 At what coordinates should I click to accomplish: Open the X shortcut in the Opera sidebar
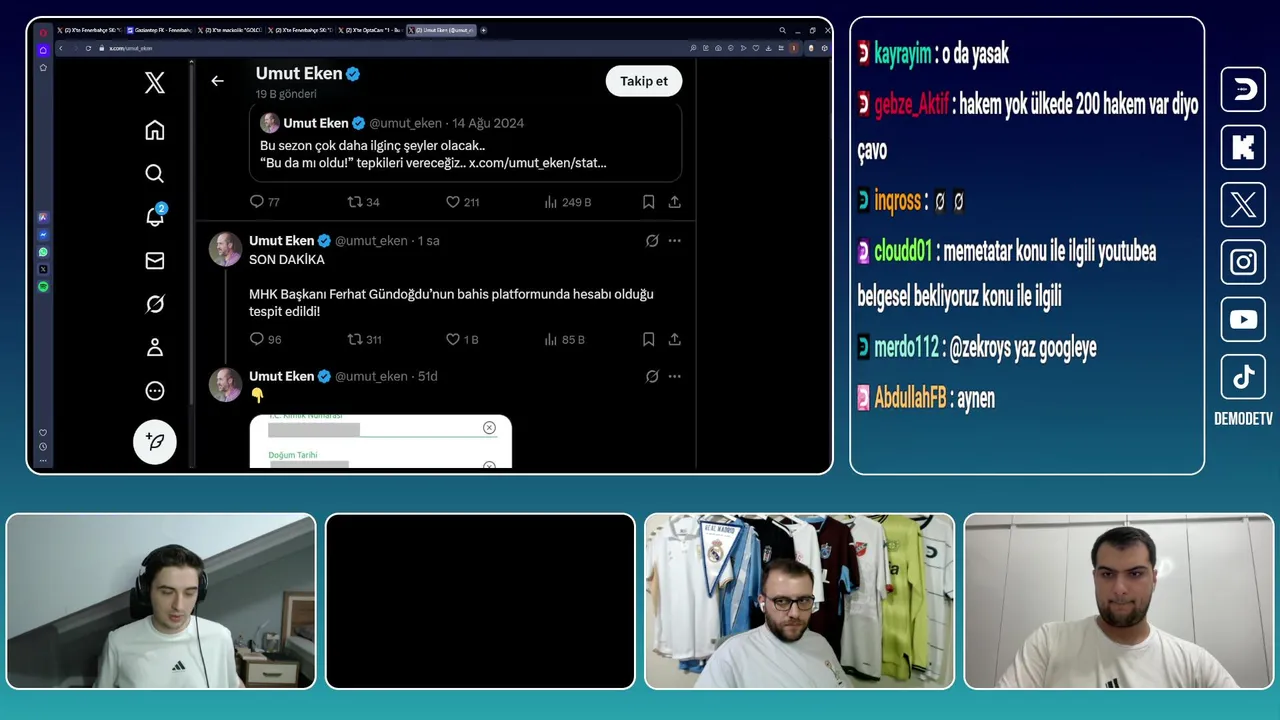[43, 269]
